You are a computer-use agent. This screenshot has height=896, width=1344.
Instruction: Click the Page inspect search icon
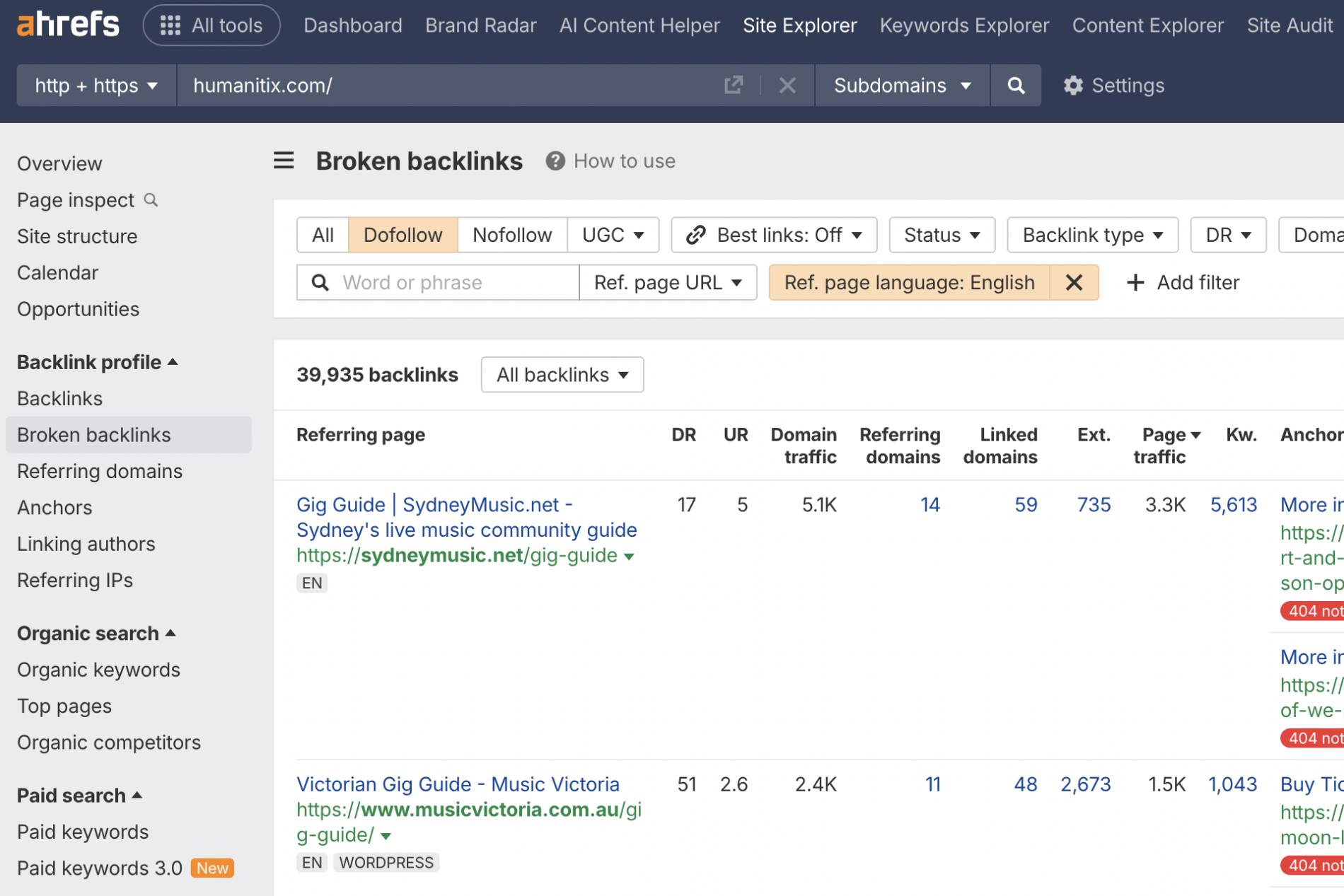pyautogui.click(x=151, y=200)
